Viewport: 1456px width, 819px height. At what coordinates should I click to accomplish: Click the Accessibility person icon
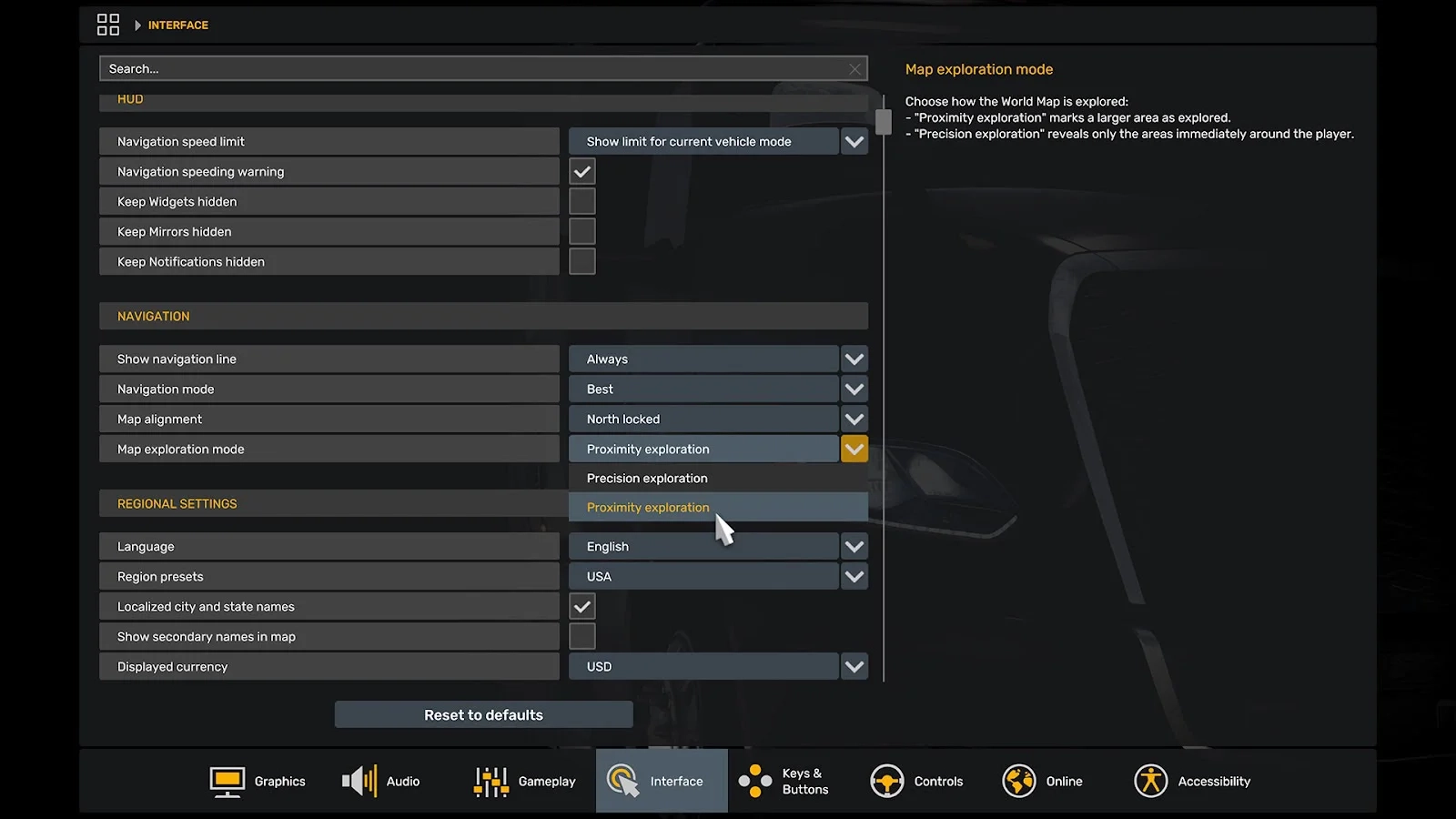(x=1151, y=781)
